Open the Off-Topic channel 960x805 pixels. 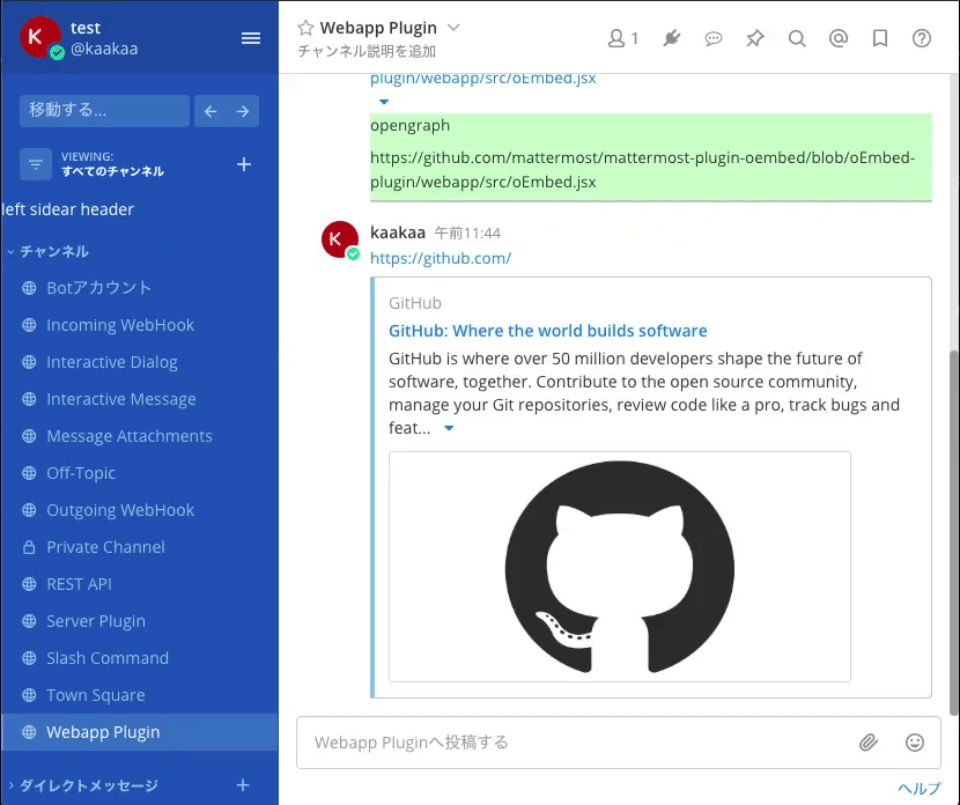pyautogui.click(x=140, y=473)
